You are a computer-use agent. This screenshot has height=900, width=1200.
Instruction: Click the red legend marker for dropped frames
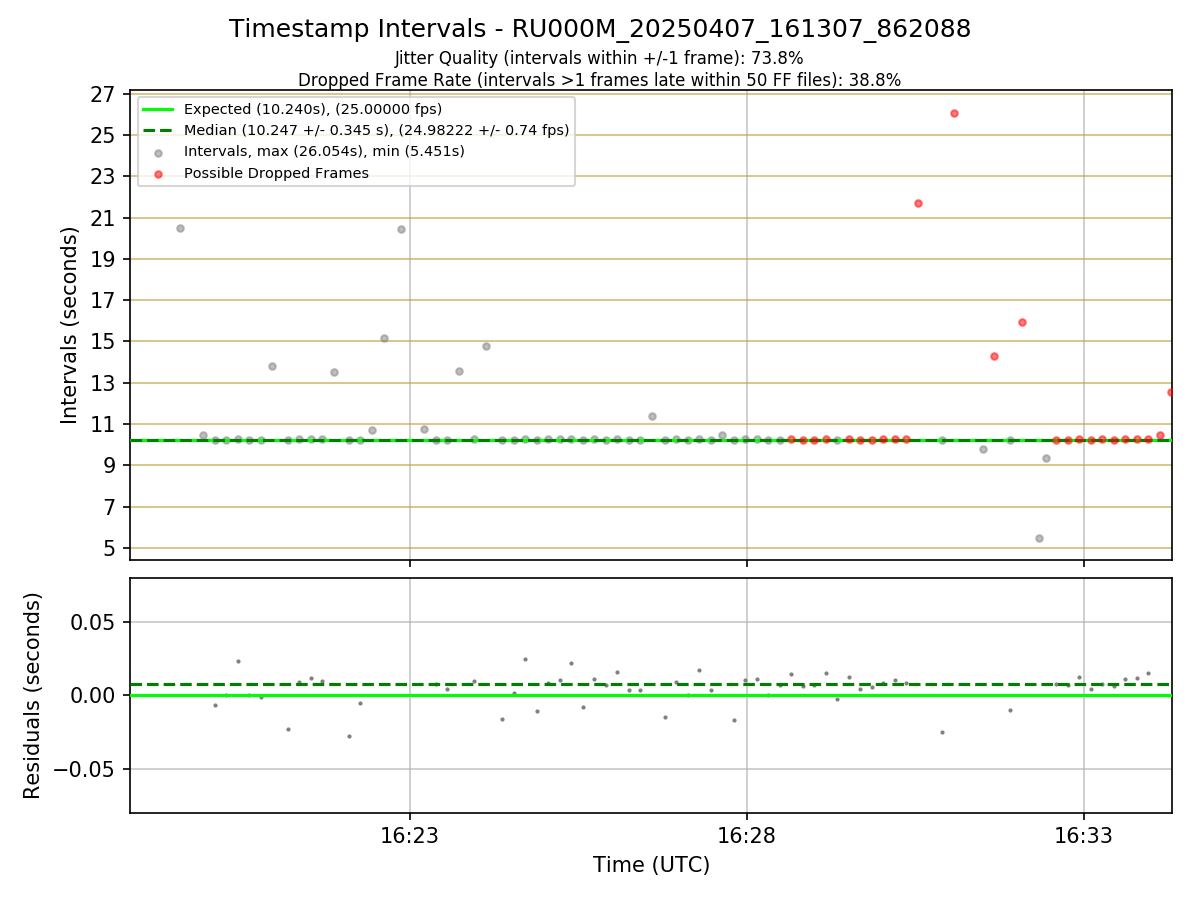coord(158,174)
